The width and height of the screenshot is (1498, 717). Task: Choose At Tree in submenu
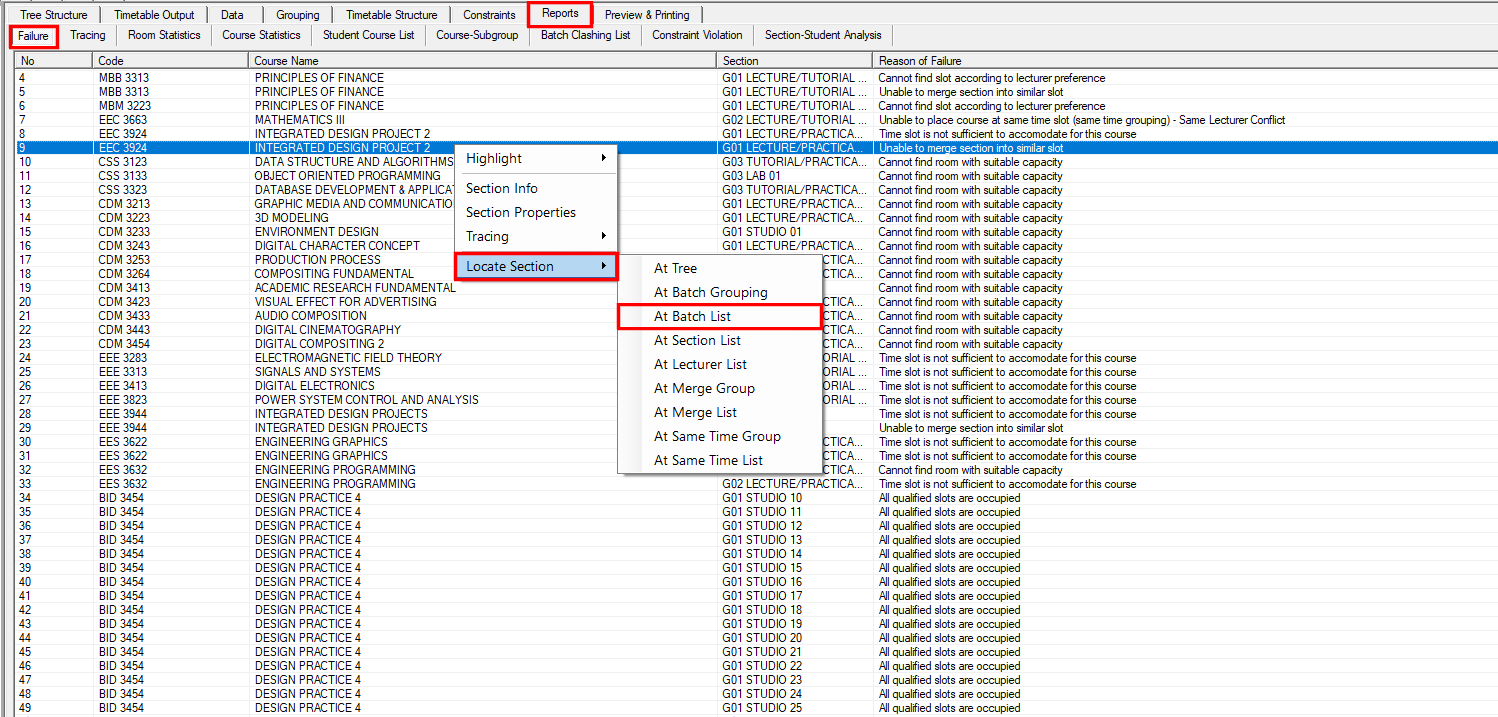tap(719, 268)
